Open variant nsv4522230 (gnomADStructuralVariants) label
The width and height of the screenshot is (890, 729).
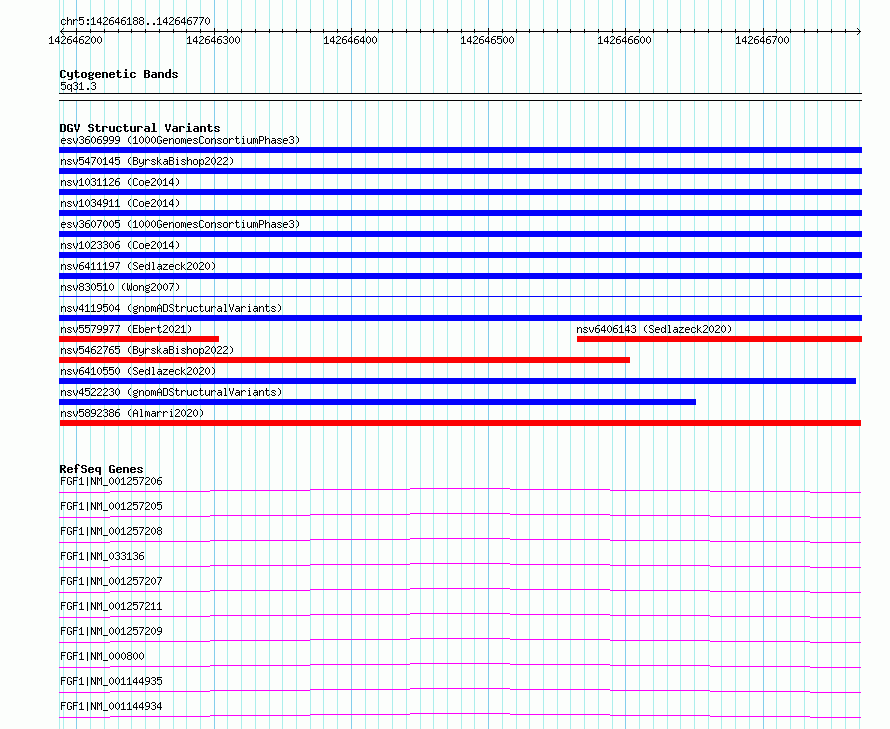171,392
